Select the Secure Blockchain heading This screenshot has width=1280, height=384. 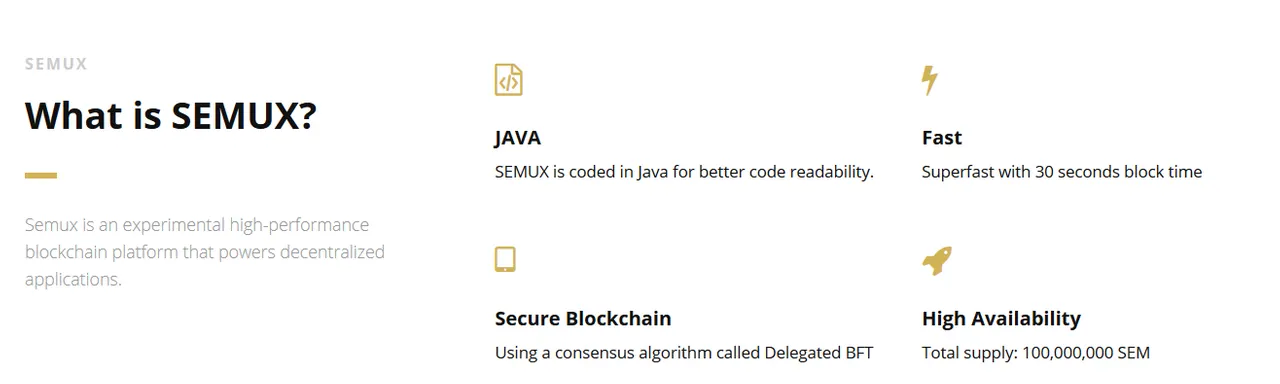(x=583, y=319)
